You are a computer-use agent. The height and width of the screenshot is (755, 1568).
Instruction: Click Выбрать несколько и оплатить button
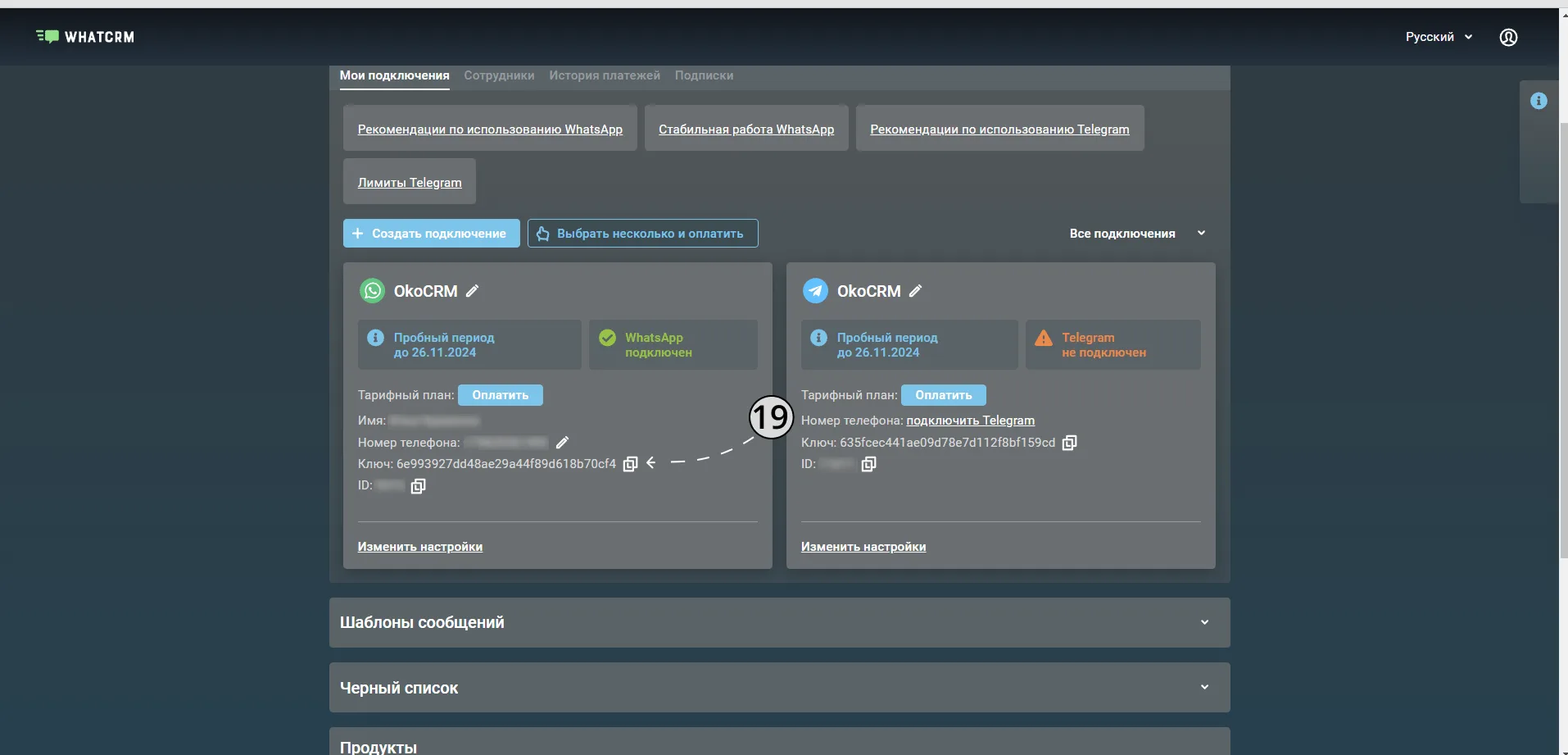(x=642, y=234)
